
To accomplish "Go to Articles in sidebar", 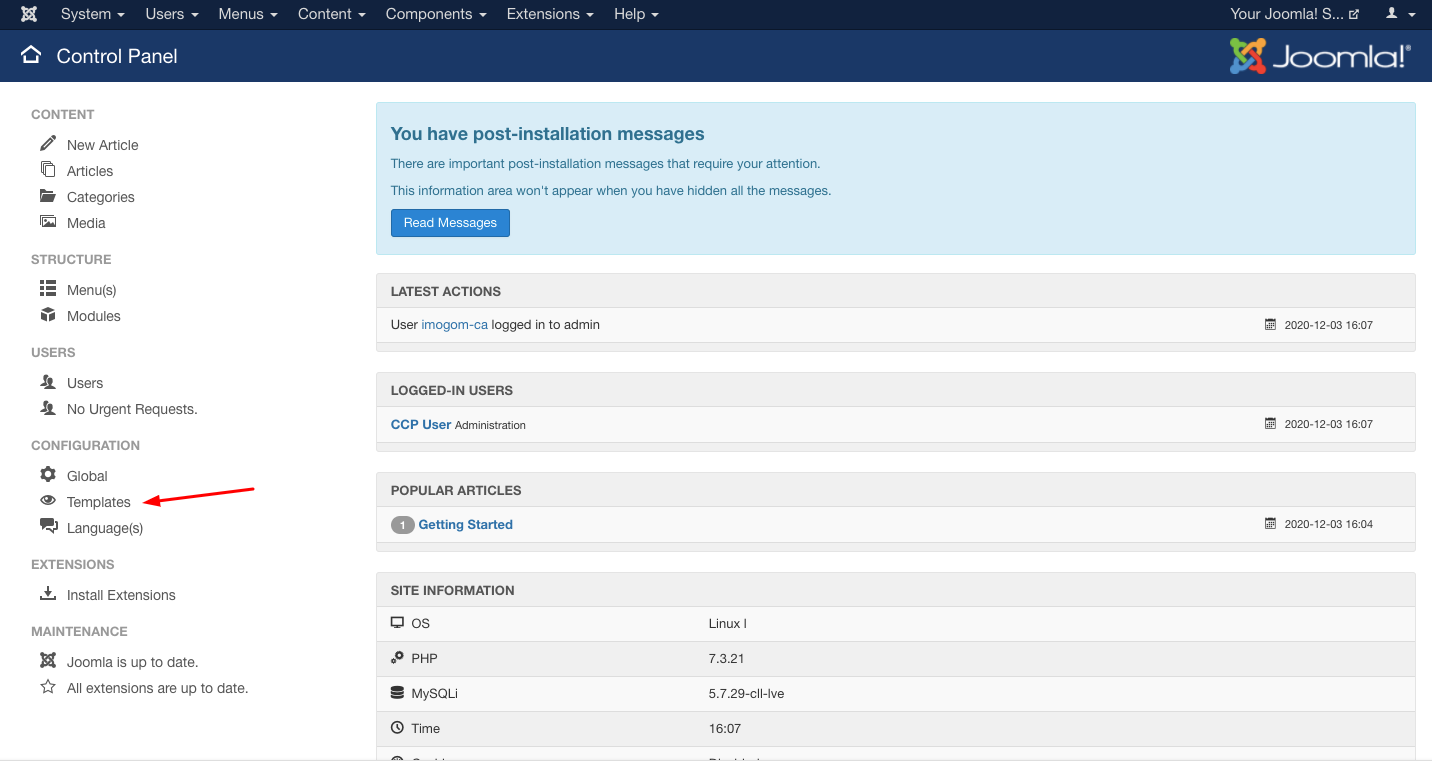I will tap(90, 171).
